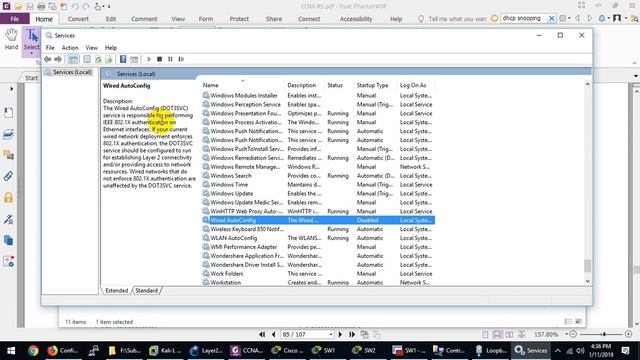Open file icon in PhantomPDF quick access bar
The width and height of the screenshot is (640, 360).
(x=18, y=6)
